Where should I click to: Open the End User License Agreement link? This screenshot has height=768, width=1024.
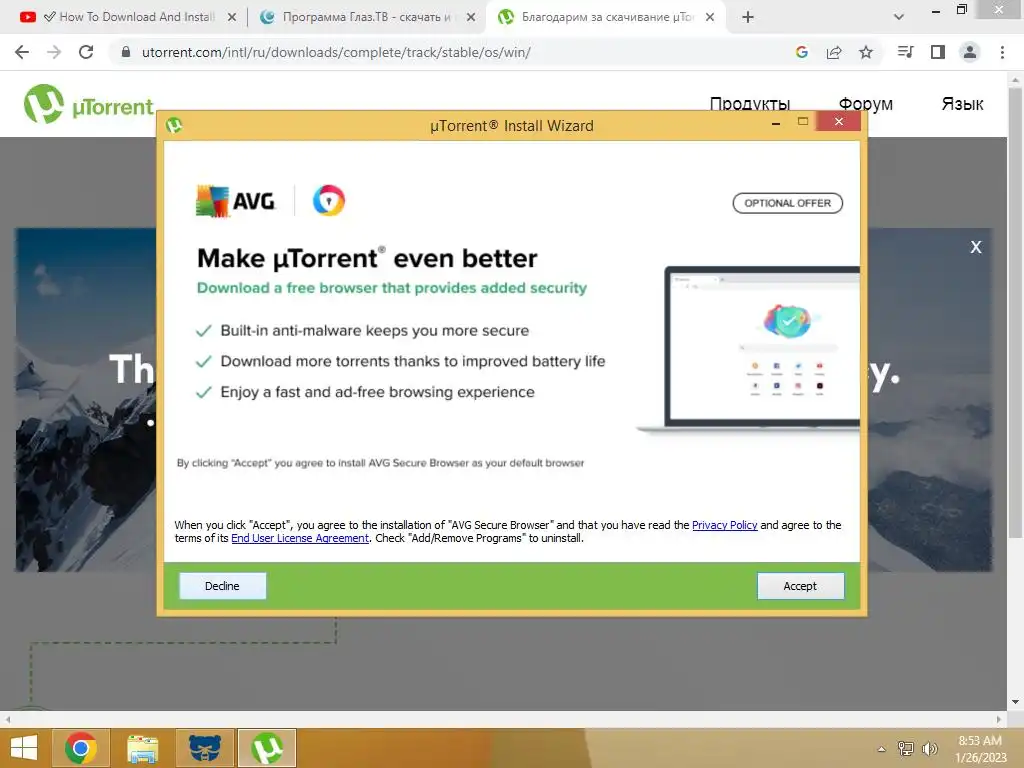[300, 538]
